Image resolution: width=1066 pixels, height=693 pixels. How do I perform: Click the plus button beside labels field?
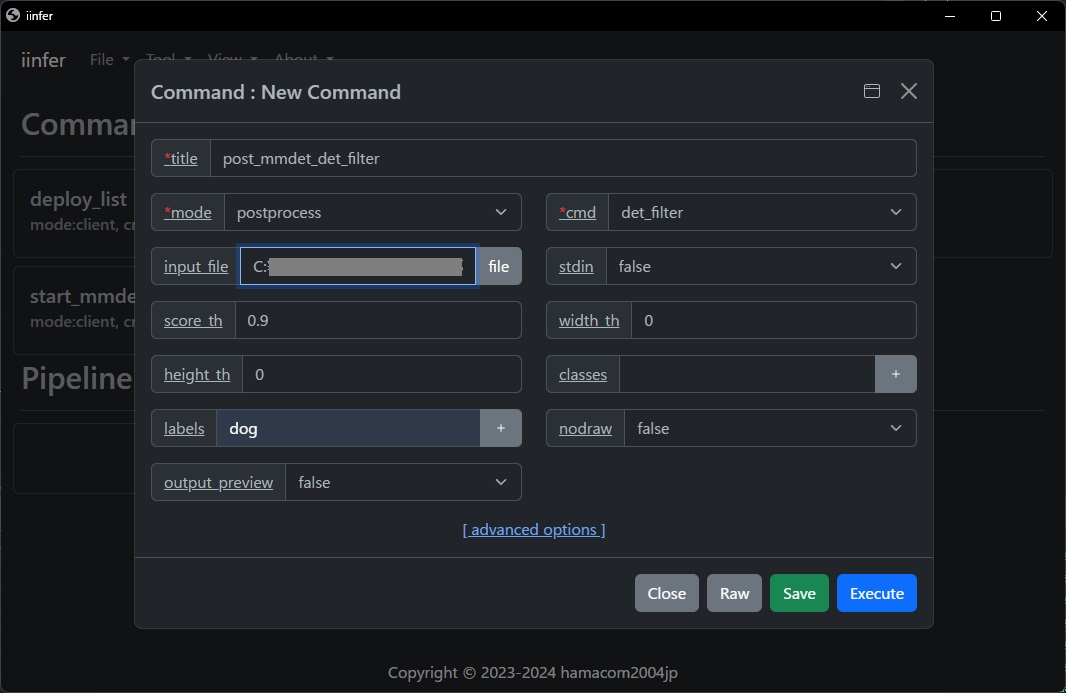pyautogui.click(x=500, y=428)
